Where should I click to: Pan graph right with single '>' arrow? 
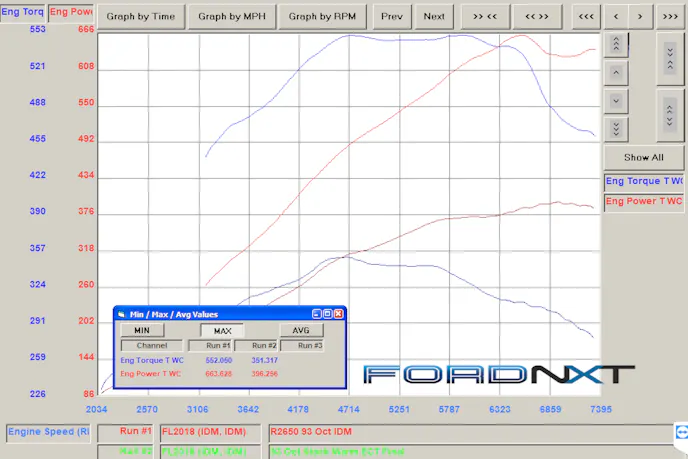pyautogui.click(x=641, y=16)
